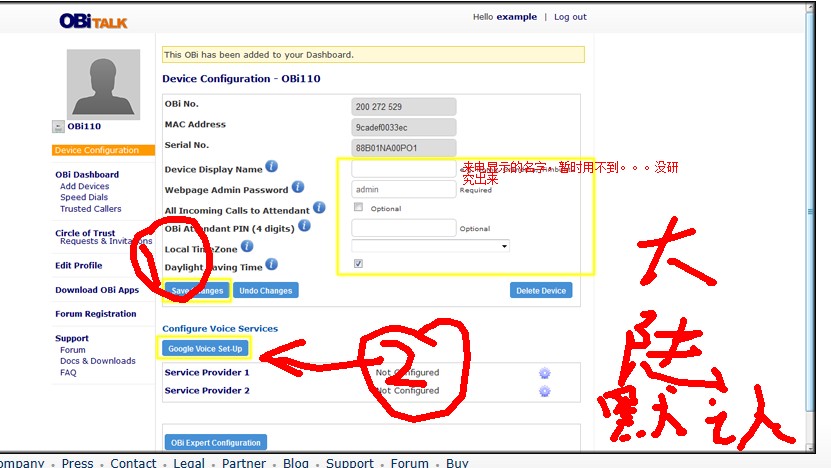The width and height of the screenshot is (831, 468).
Task: Open Contact link in the footer
Action: point(133,463)
